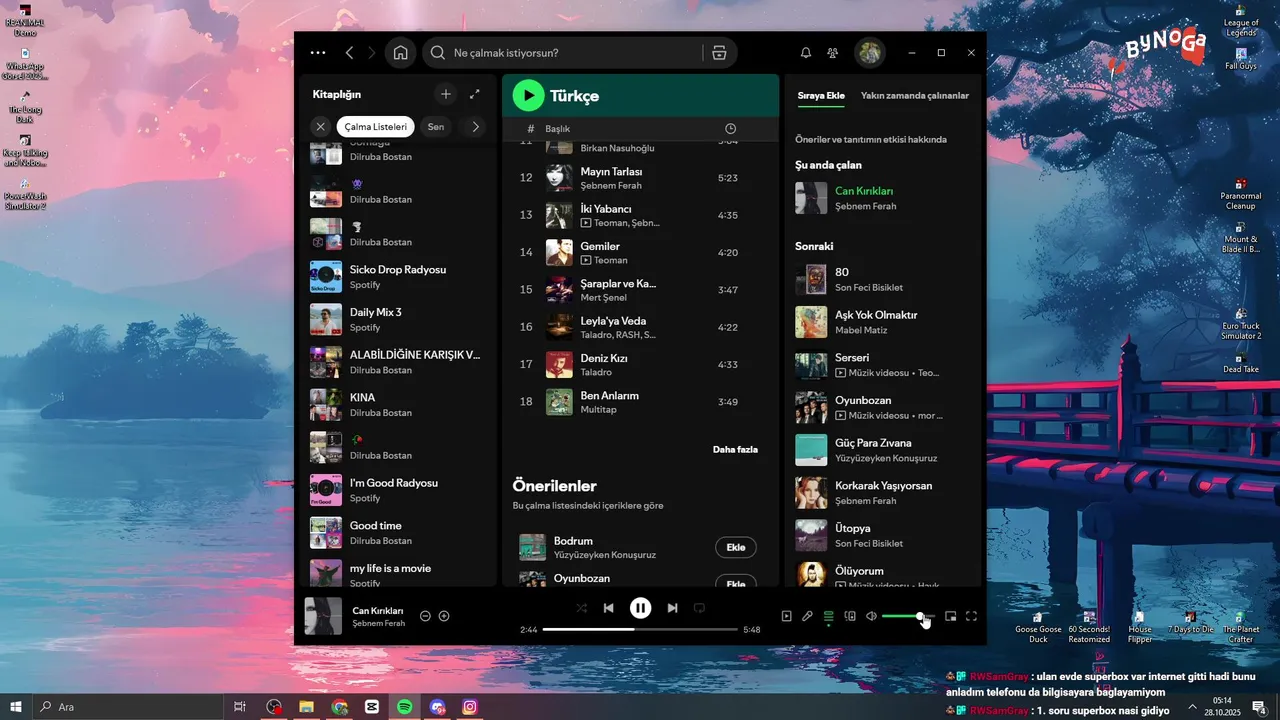Click Daha fazla to show more tracks
Viewport: 1280px width, 720px height.
(735, 450)
